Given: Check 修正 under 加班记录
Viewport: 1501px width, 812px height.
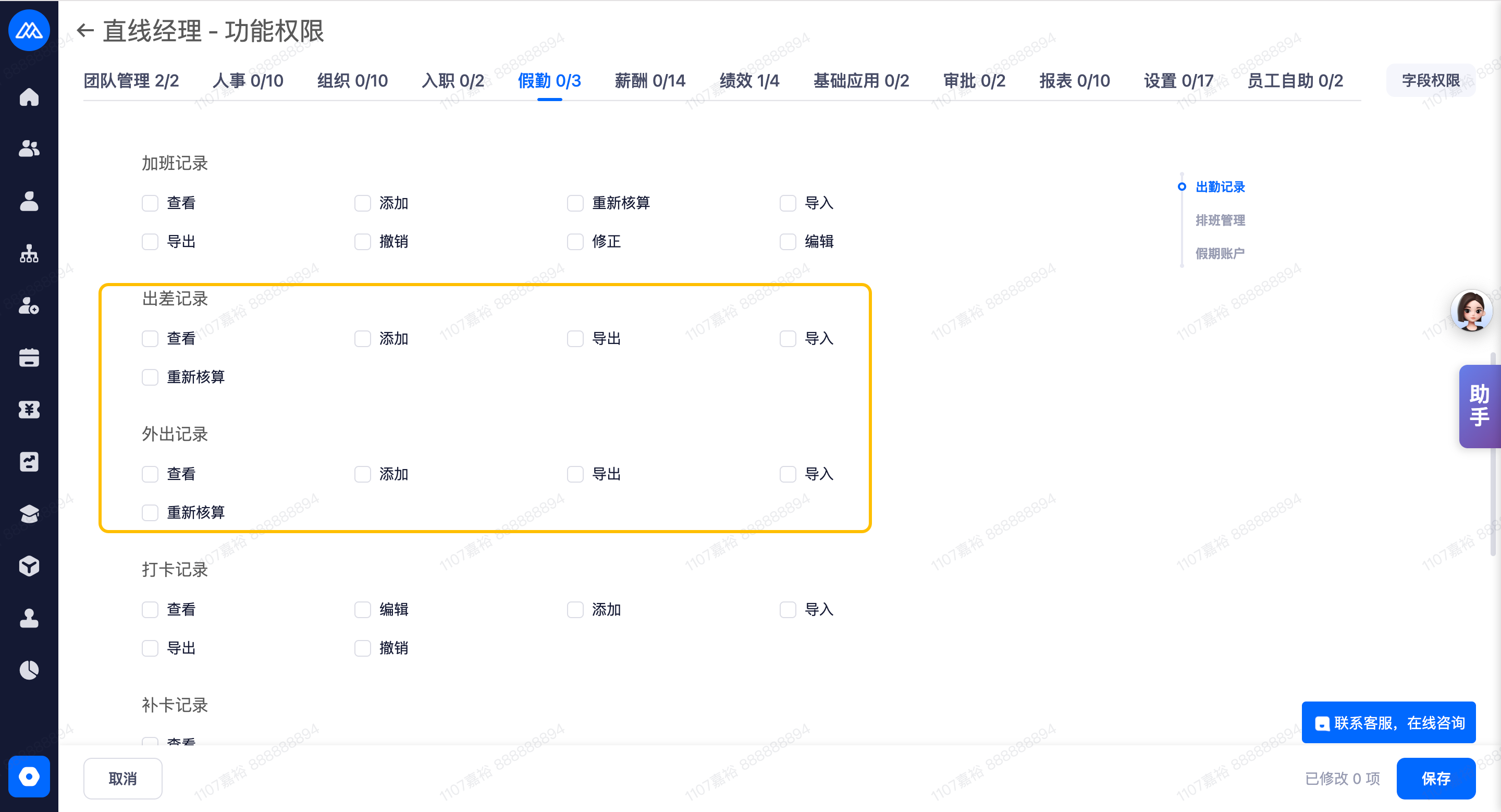Looking at the screenshot, I should (575, 242).
